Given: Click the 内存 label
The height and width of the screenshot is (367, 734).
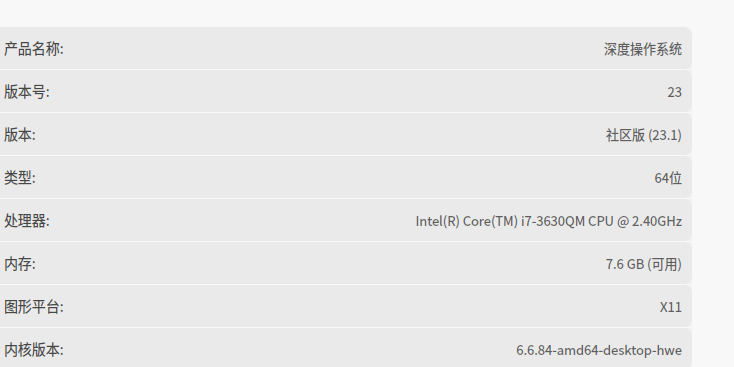Looking at the screenshot, I should click(x=20, y=264).
